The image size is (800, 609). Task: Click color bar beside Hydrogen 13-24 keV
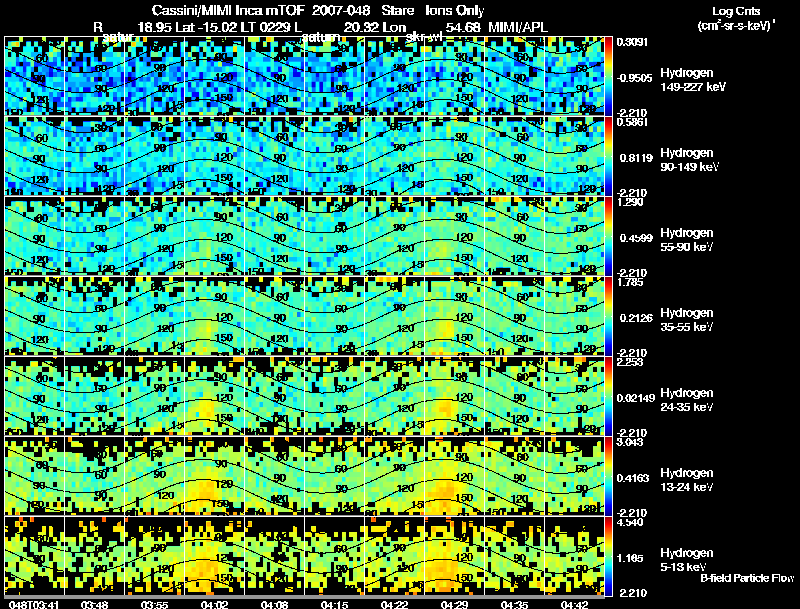[x=608, y=476]
